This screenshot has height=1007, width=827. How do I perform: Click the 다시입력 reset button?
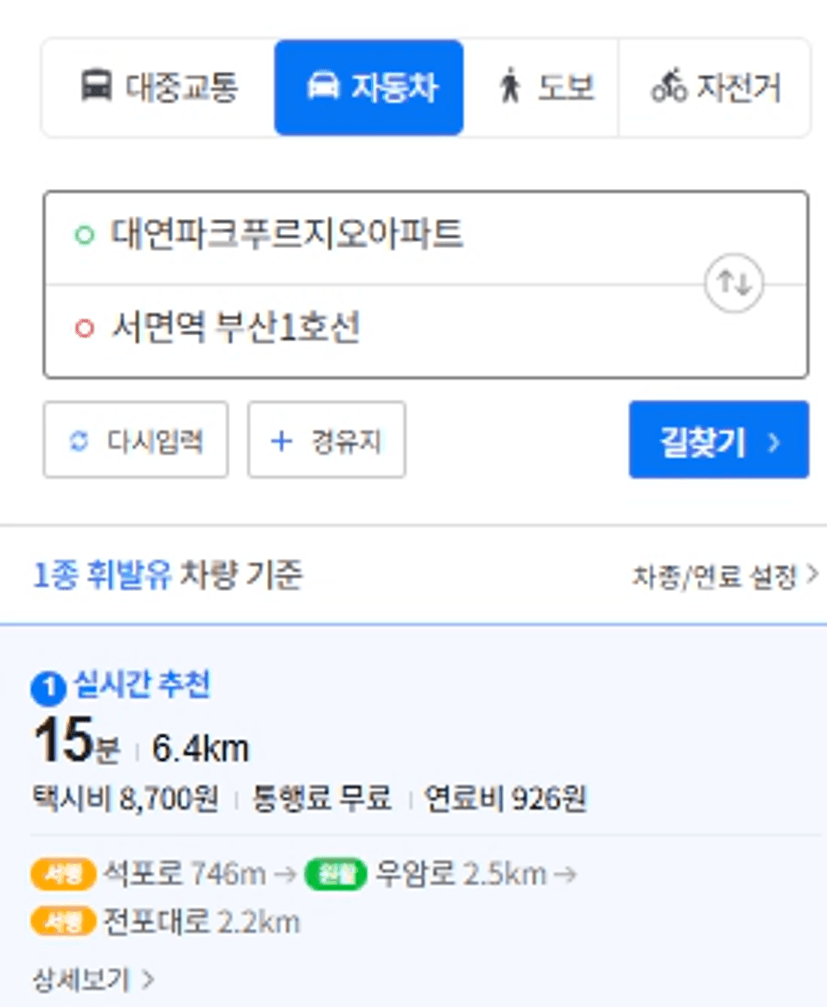coord(136,440)
